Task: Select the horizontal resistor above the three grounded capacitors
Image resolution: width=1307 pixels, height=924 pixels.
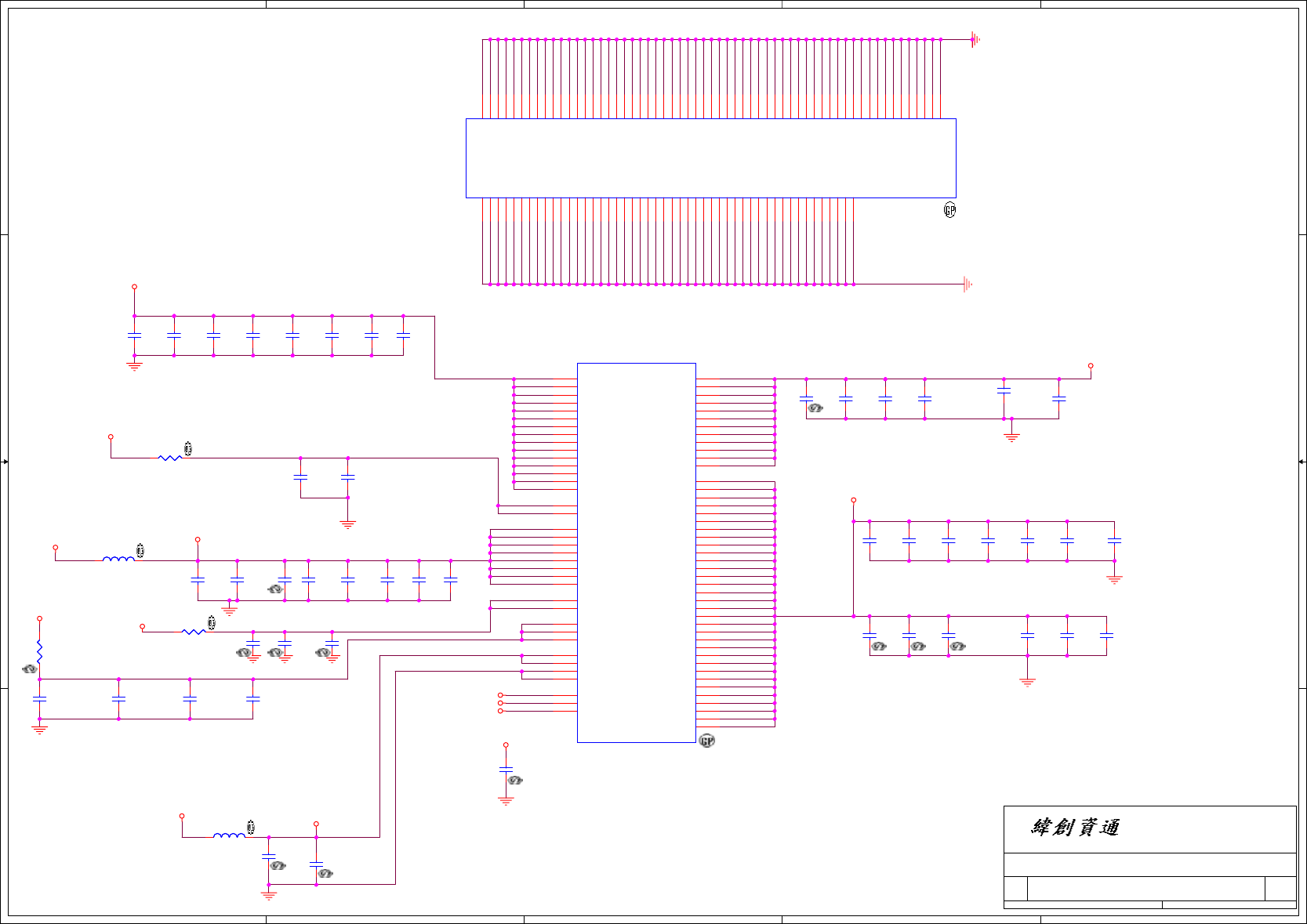Action: [x=194, y=632]
